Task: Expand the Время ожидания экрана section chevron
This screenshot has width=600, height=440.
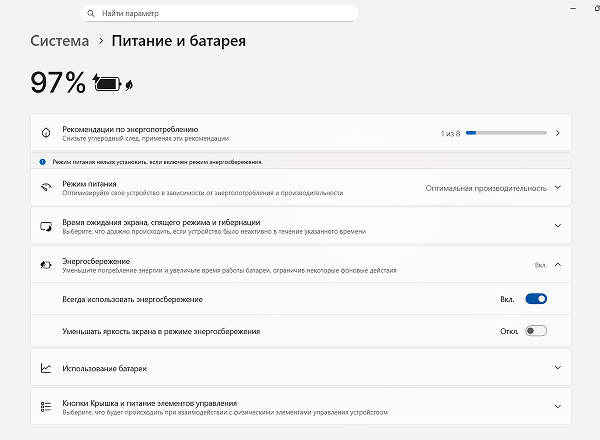Action: (x=557, y=226)
